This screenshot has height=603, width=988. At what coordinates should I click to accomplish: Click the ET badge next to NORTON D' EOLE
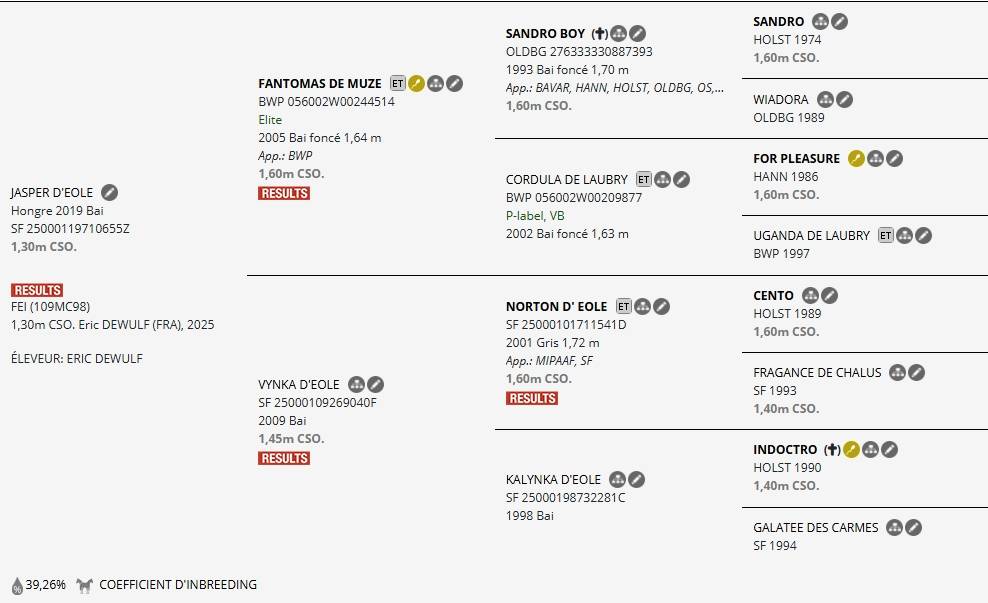pos(624,306)
